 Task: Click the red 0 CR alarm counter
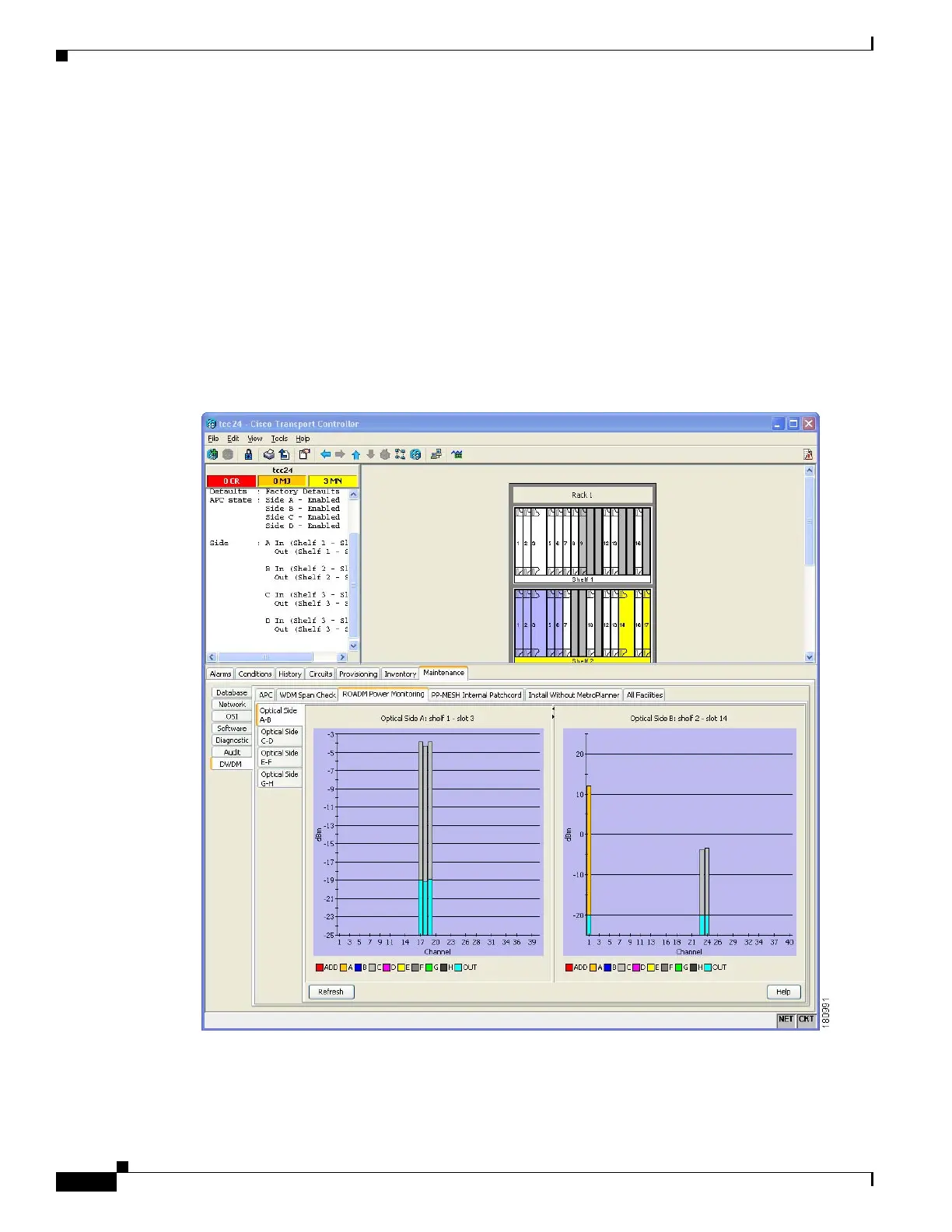point(232,481)
